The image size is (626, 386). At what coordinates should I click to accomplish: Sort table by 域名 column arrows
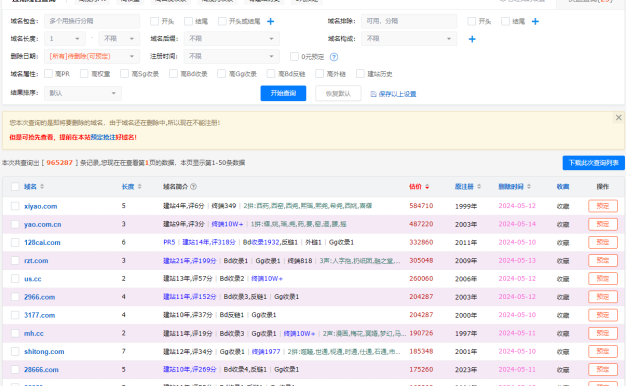click(x=42, y=186)
